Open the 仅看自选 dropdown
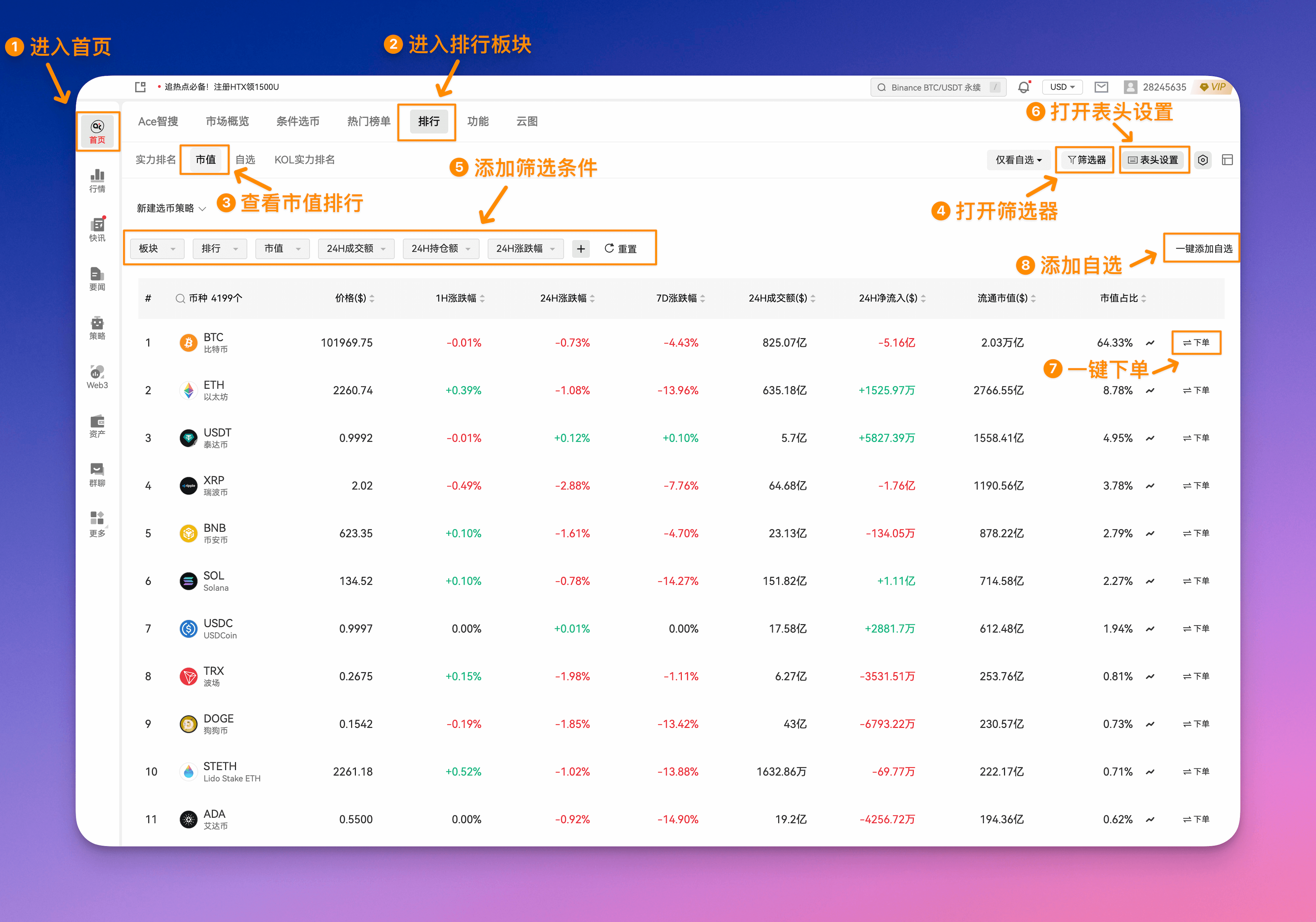The height and width of the screenshot is (922, 1316). pyautogui.click(x=1019, y=160)
